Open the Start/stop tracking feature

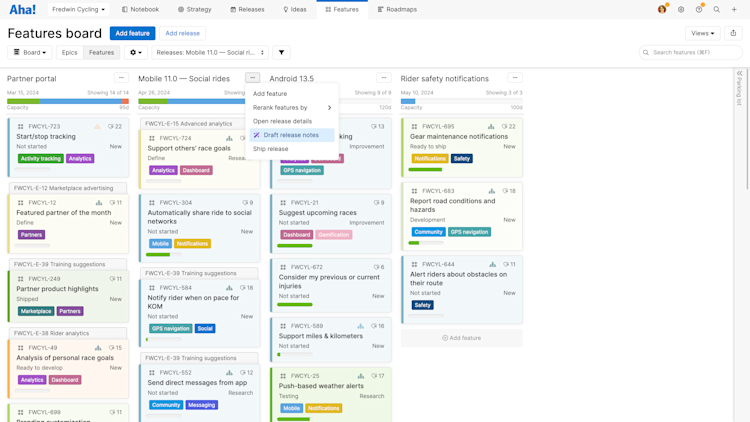point(46,137)
